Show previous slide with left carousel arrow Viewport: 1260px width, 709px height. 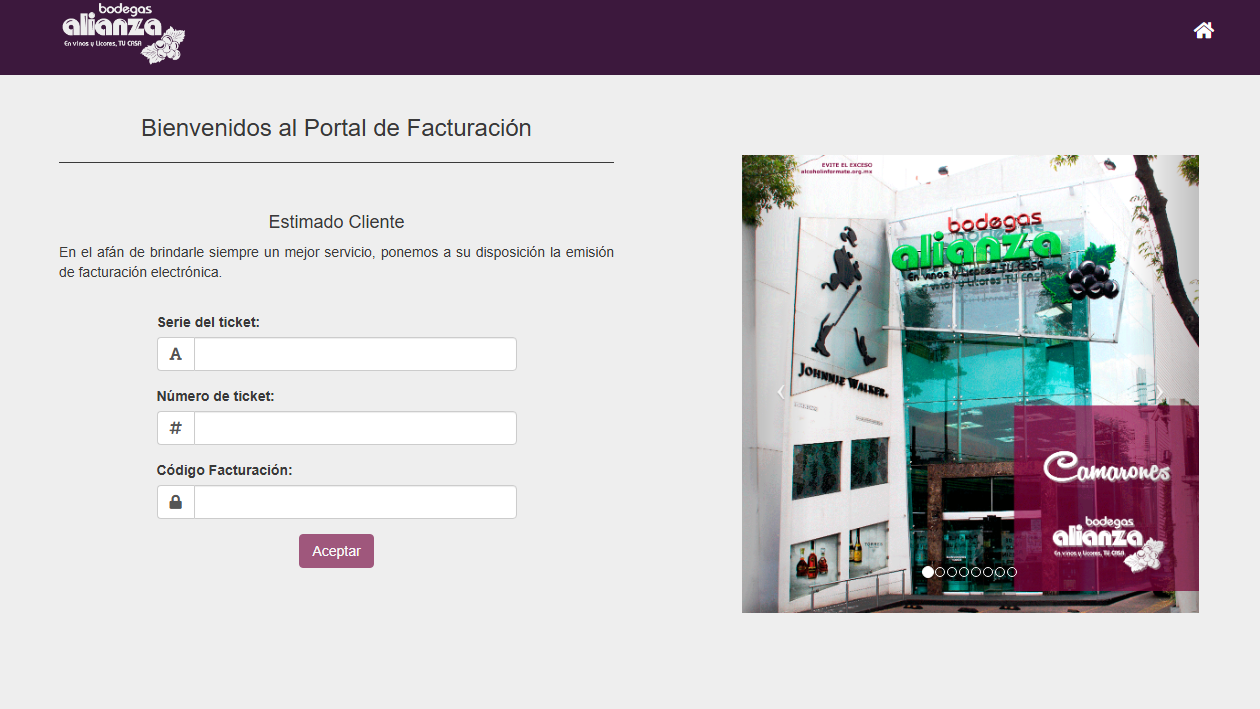point(781,392)
